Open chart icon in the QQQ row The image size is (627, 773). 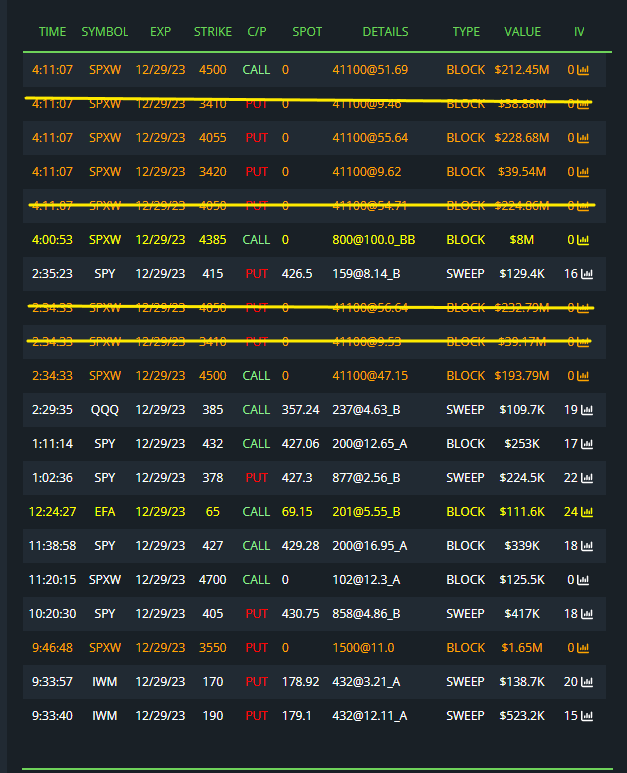[587, 410]
